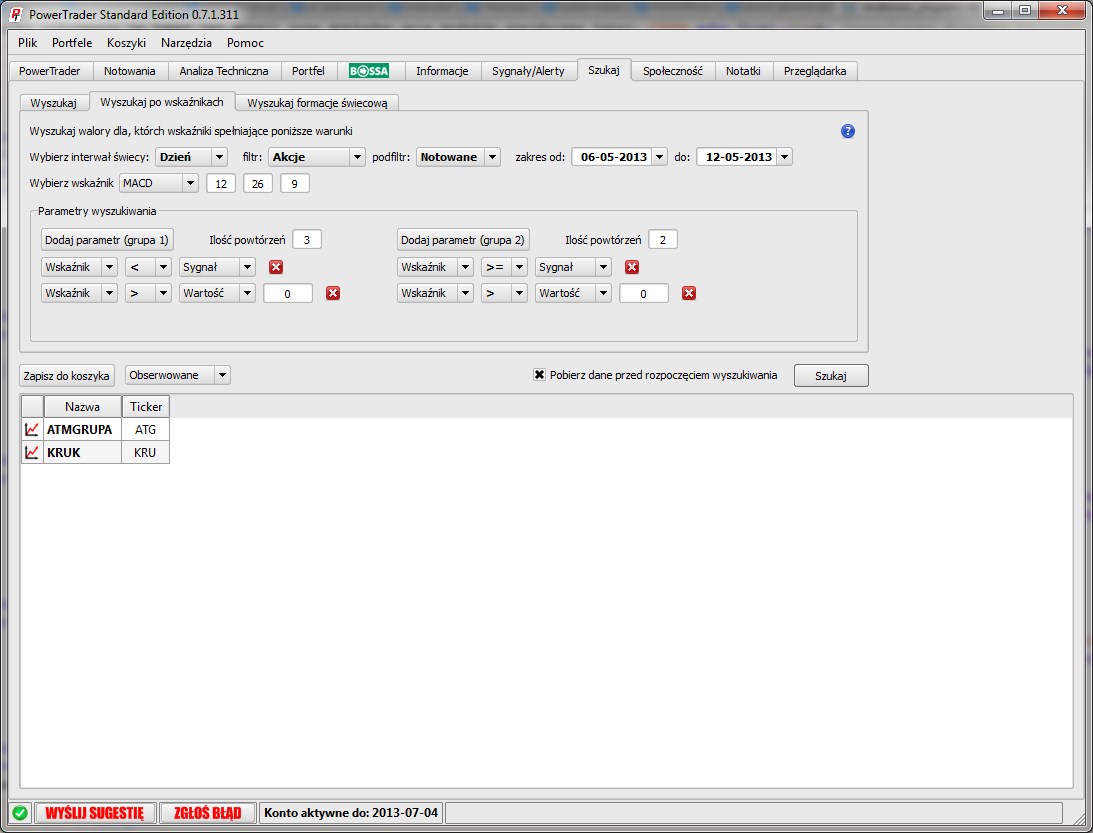
Task: Open the BOSSA logo tab
Action: pyautogui.click(x=369, y=71)
